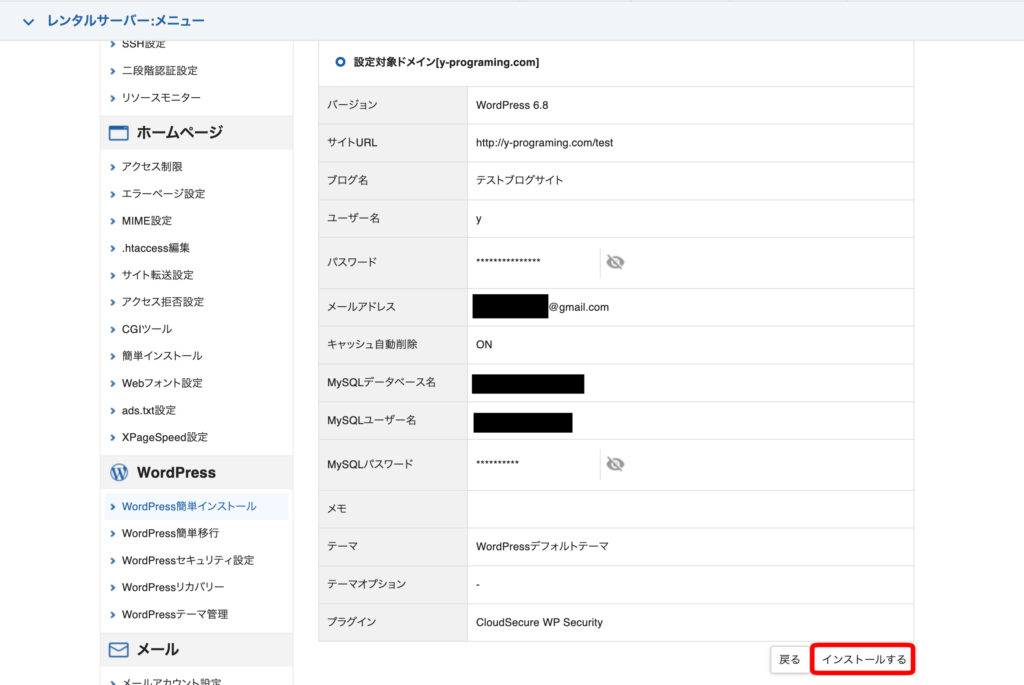The image size is (1024, 685).
Task: Click the インストールする button
Action: 863,660
